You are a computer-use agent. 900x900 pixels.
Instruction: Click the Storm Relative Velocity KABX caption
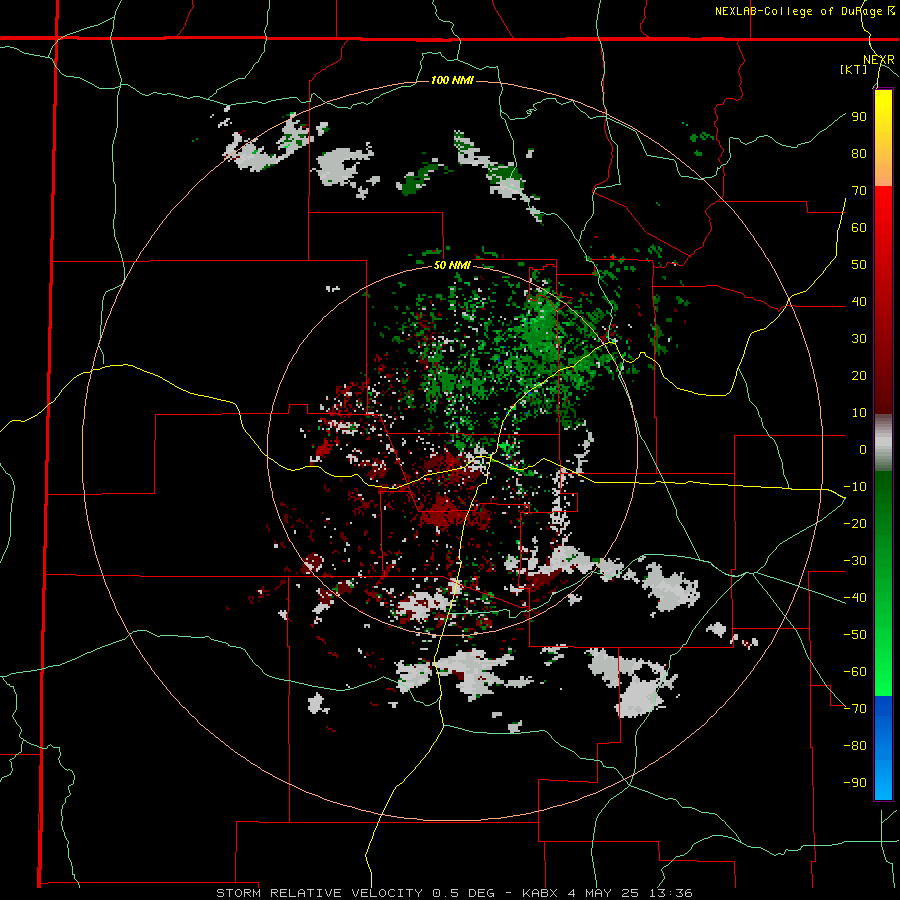[x=454, y=893]
